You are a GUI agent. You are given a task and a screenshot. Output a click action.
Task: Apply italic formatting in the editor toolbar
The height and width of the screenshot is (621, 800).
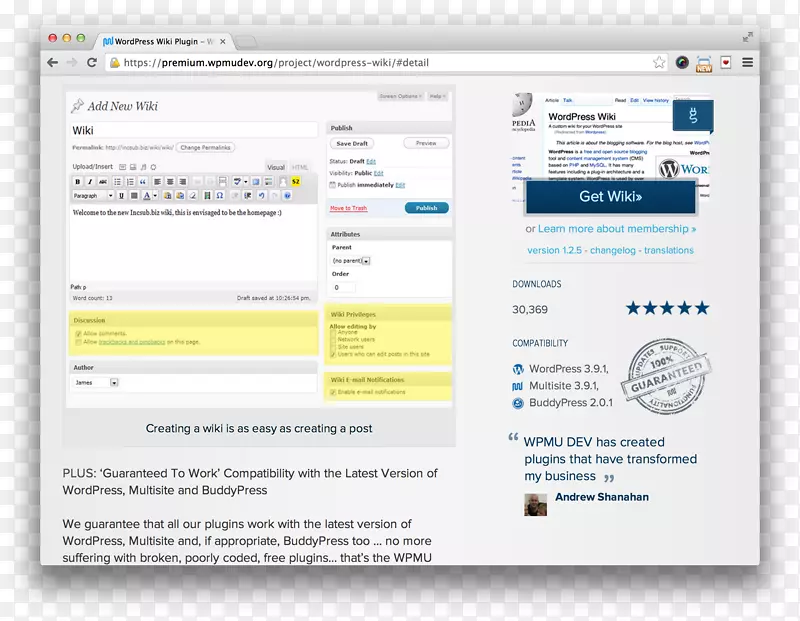tap(90, 182)
